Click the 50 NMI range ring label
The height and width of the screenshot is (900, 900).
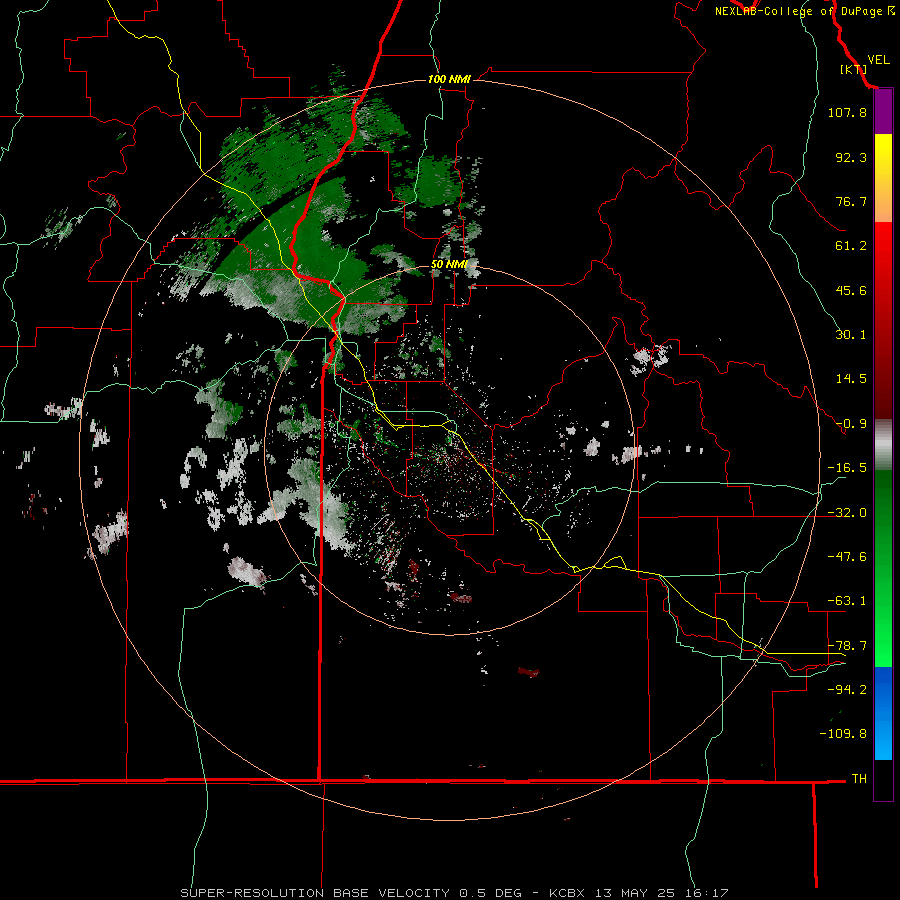click(449, 264)
